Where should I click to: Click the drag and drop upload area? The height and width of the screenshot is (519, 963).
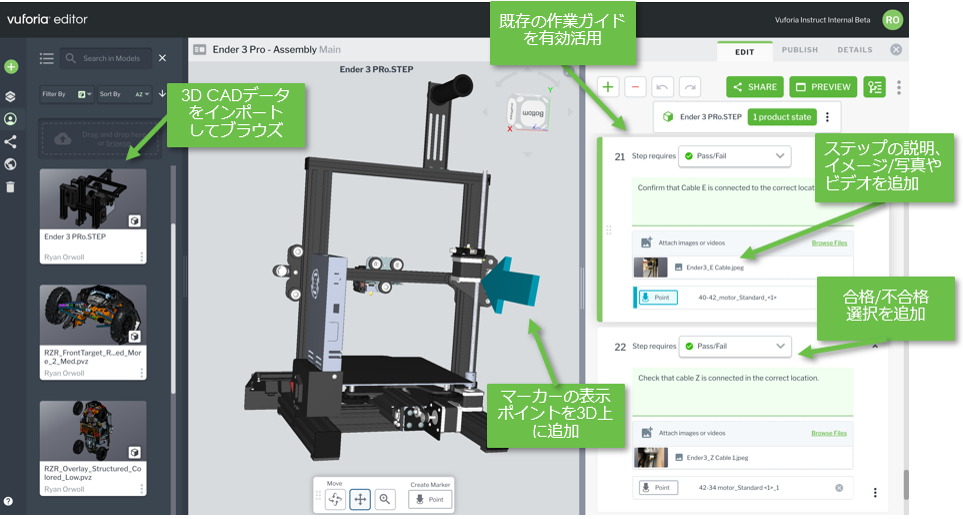(101, 138)
